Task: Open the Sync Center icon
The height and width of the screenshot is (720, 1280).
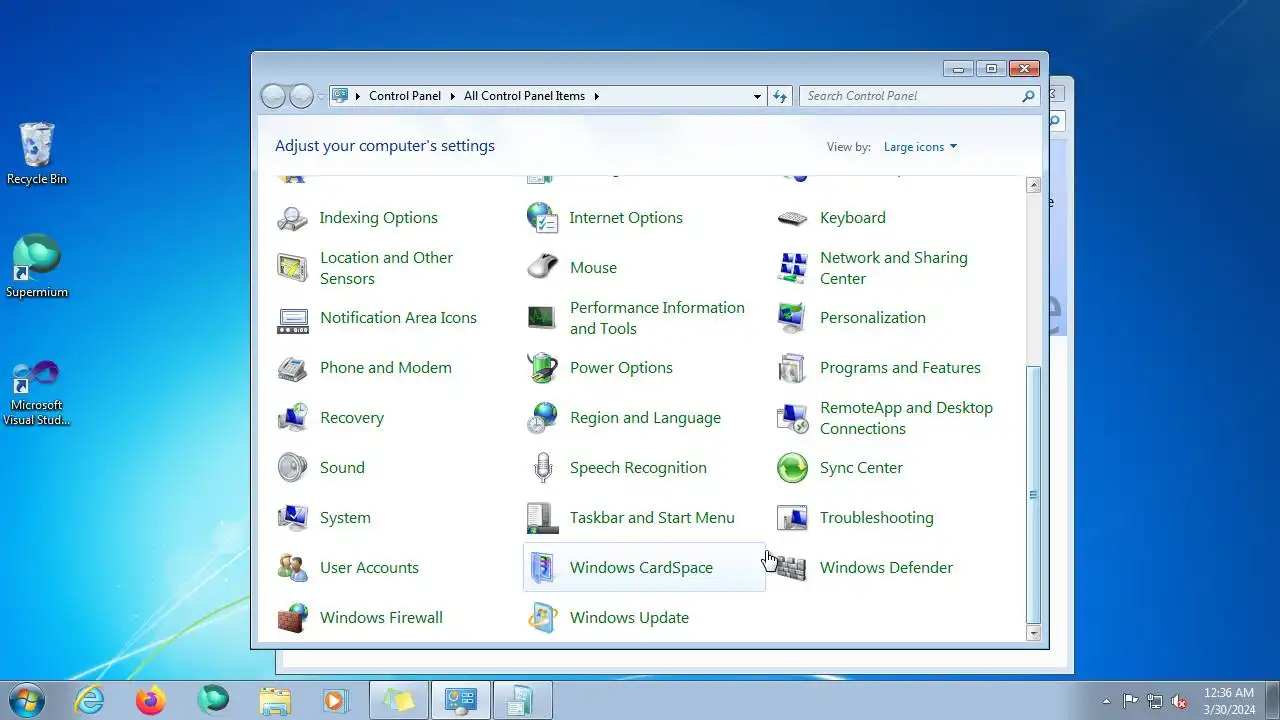Action: [x=793, y=468]
